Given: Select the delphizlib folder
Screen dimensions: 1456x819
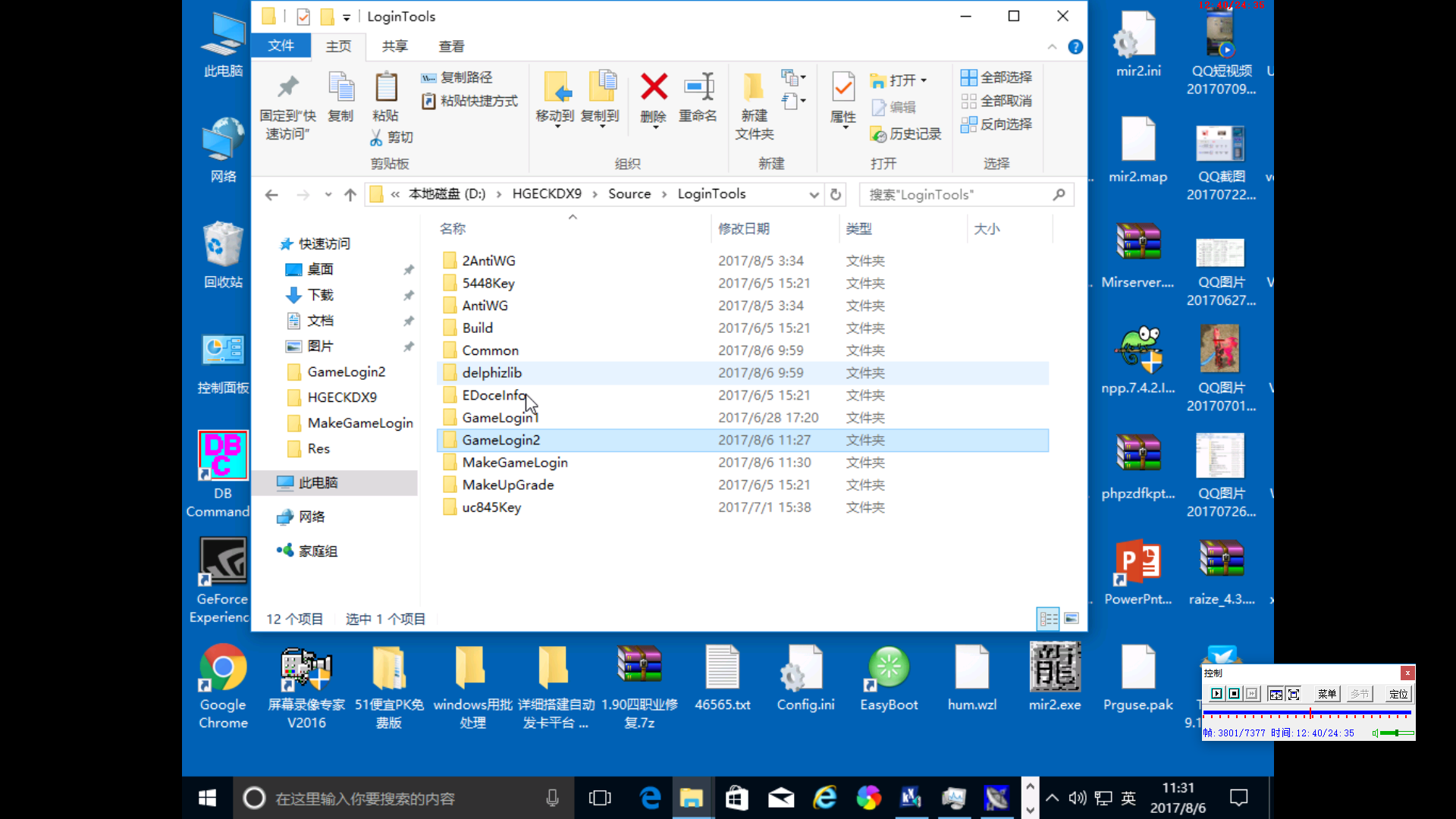Looking at the screenshot, I should click(x=742, y=373).
